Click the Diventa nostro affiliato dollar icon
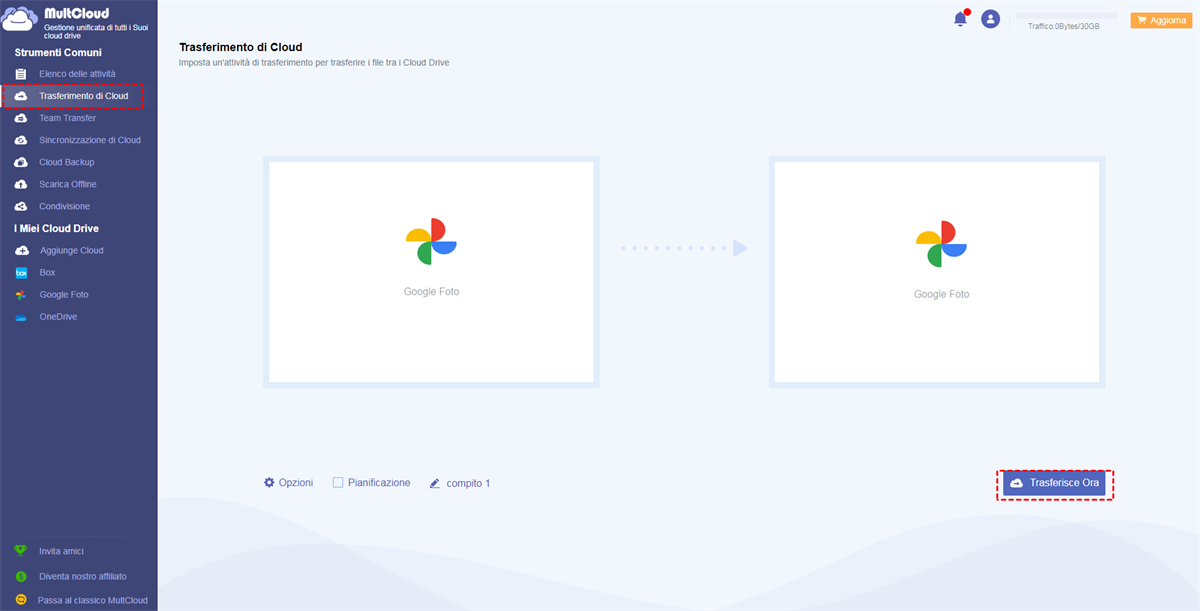Screen dimensions: 1200x611 point(20,576)
